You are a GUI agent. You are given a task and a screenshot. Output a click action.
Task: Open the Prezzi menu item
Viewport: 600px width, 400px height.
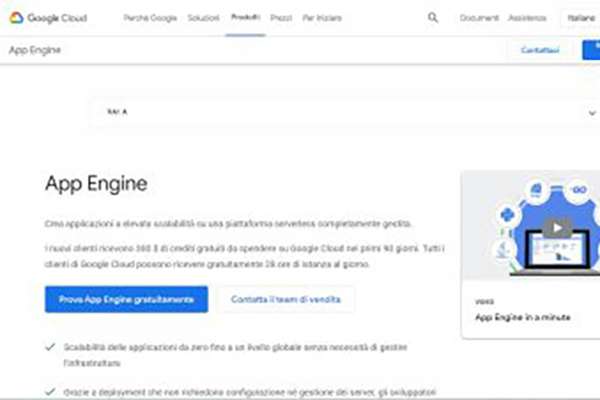(x=281, y=18)
